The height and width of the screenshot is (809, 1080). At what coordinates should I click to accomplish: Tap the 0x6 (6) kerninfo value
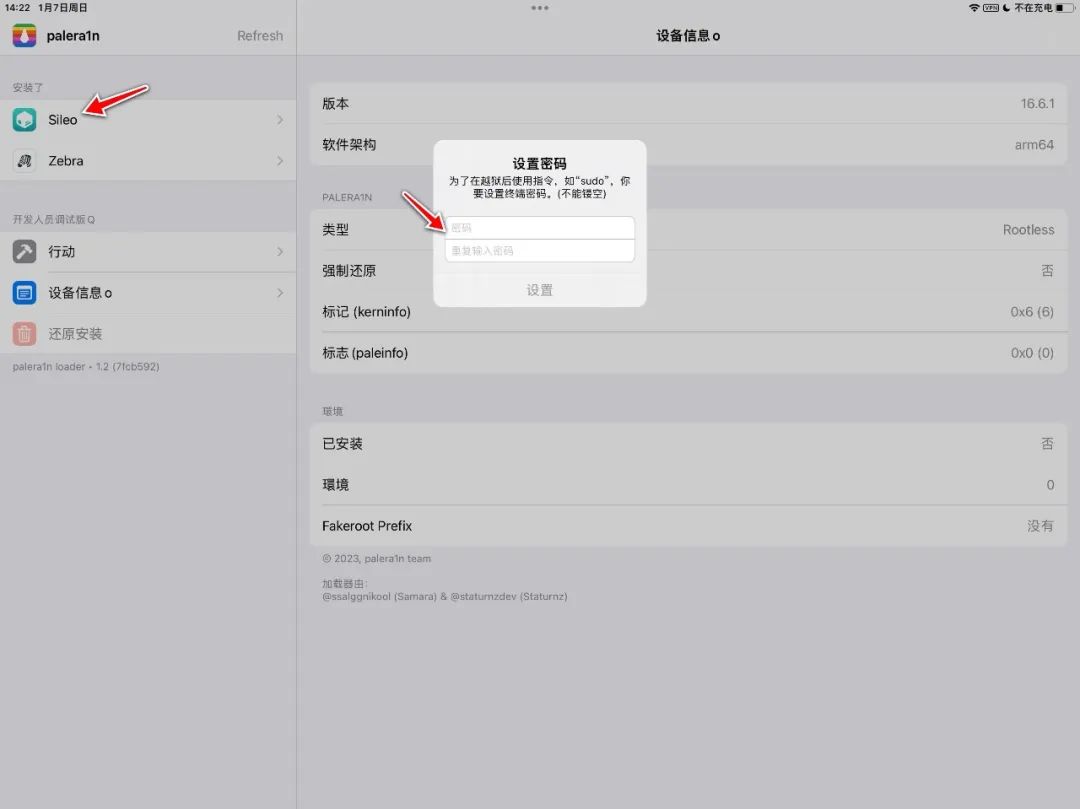1032,312
